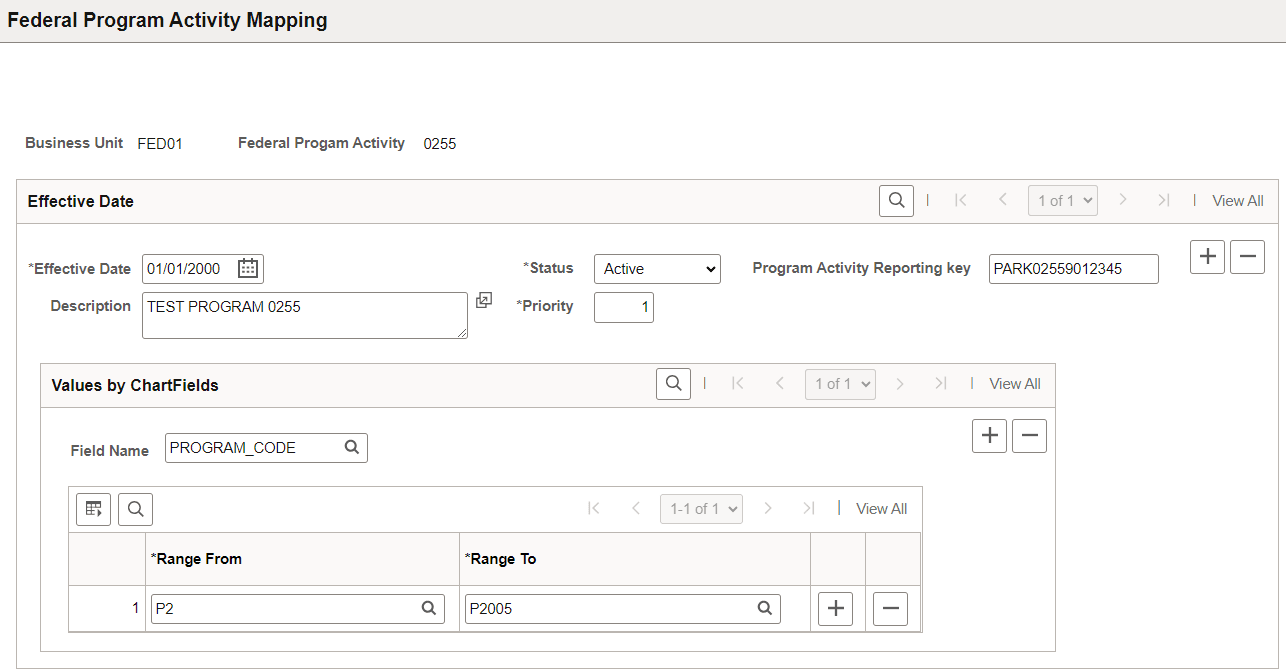Delete the Values by ChartFields row
This screenshot has height=671, width=1286.
(x=1029, y=435)
